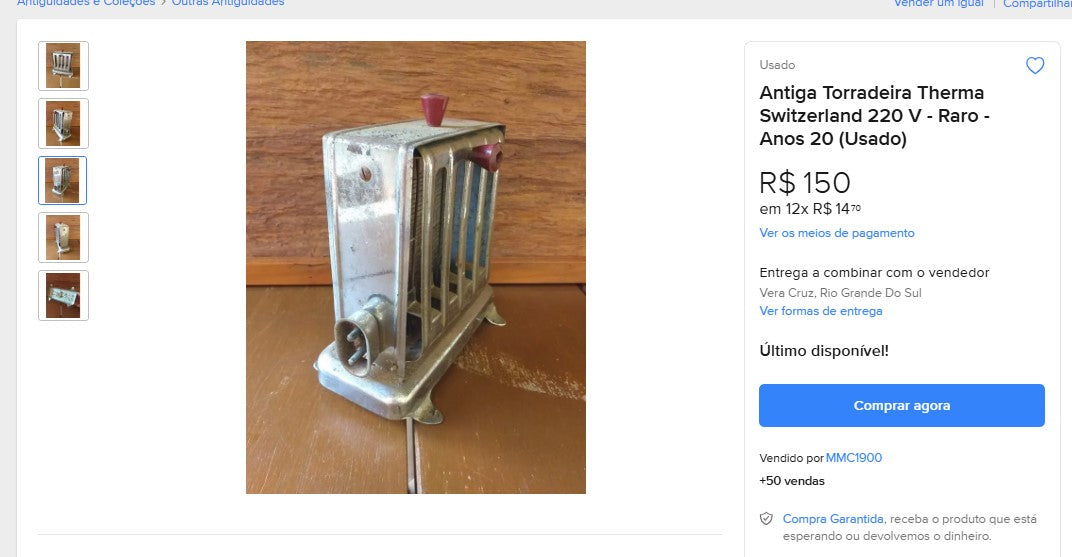Select the fifth thumbnail showing toaster bottom
The width and height of the screenshot is (1072, 557).
(64, 295)
